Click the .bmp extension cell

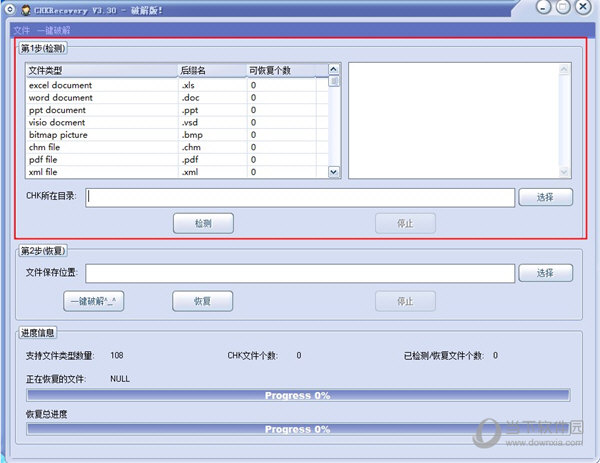212,135
